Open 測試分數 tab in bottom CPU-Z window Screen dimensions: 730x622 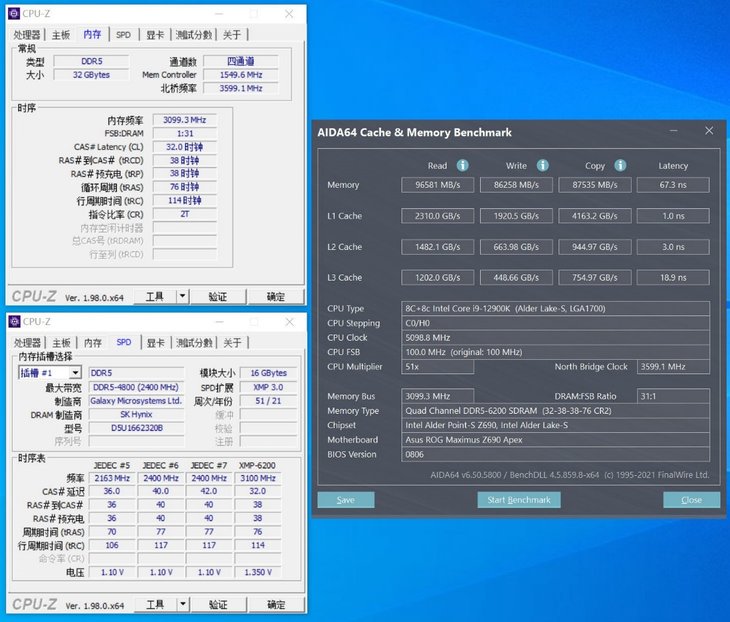point(195,343)
